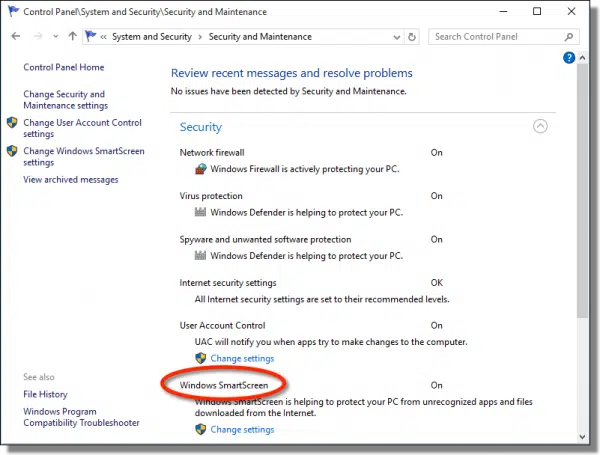
Task: Click the vertical scrollbar thumb
Action: (x=582, y=190)
